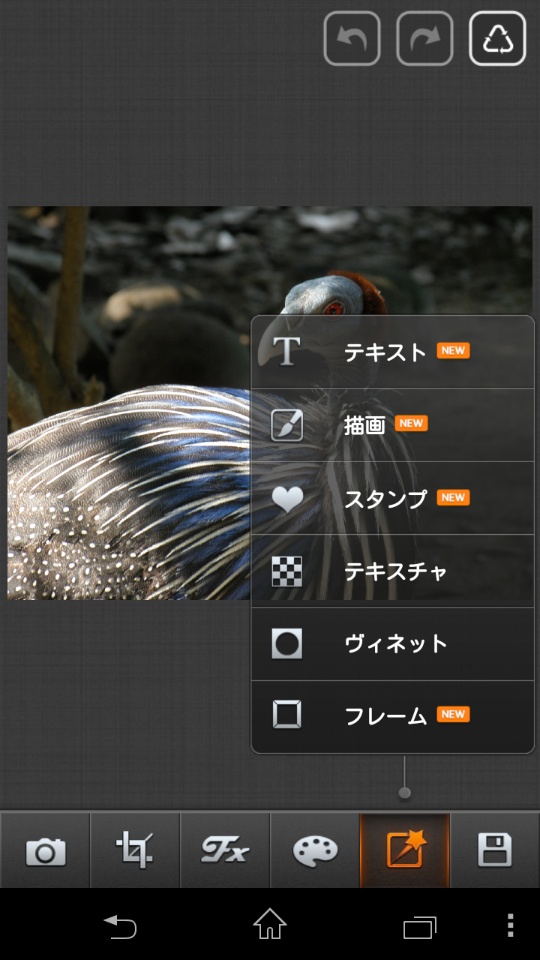540x960 pixels.
Task: Open the three-dot overflow menu
Action: tap(511, 925)
